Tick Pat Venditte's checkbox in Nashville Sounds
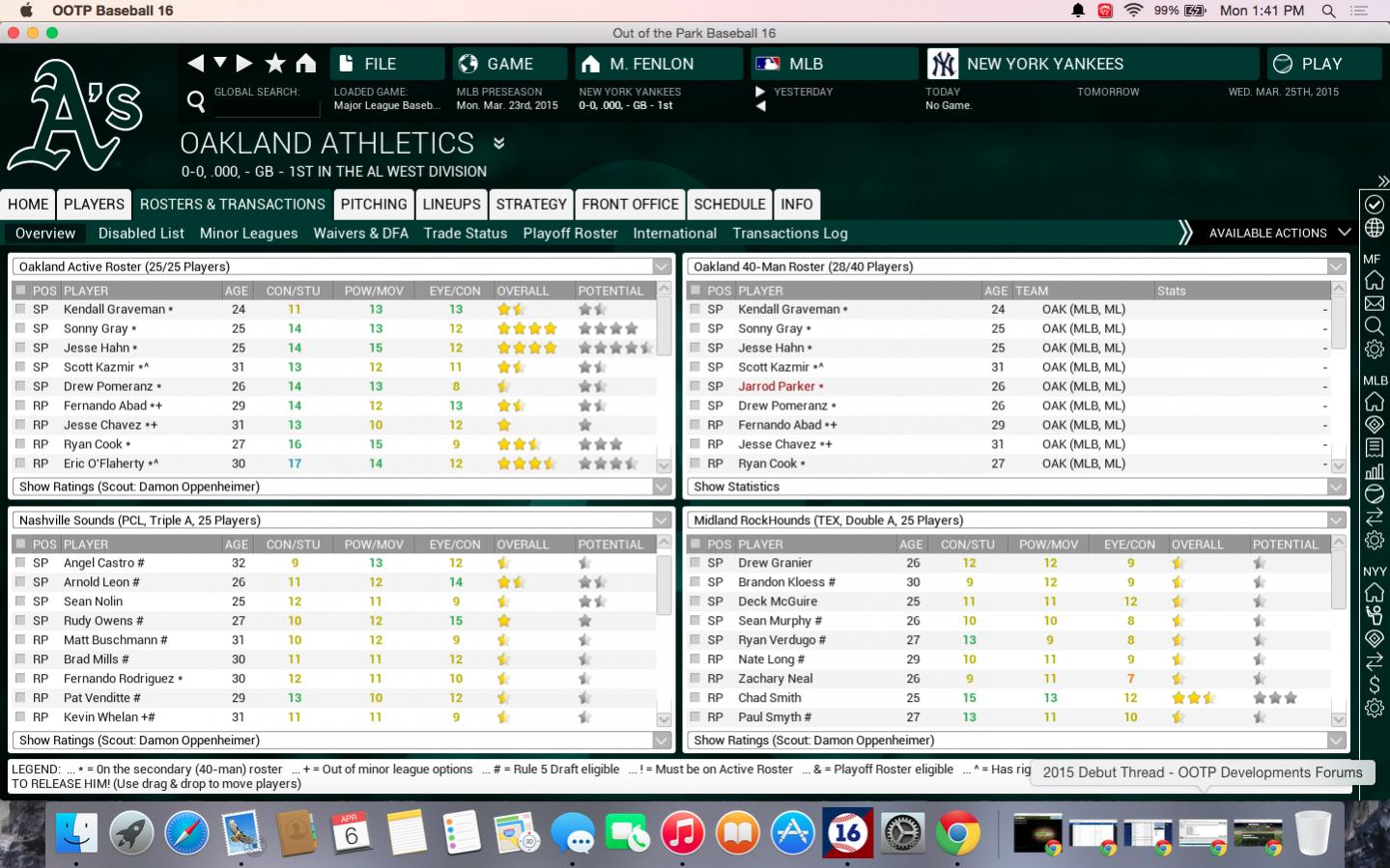This screenshot has height=868, width=1390. click(x=20, y=698)
